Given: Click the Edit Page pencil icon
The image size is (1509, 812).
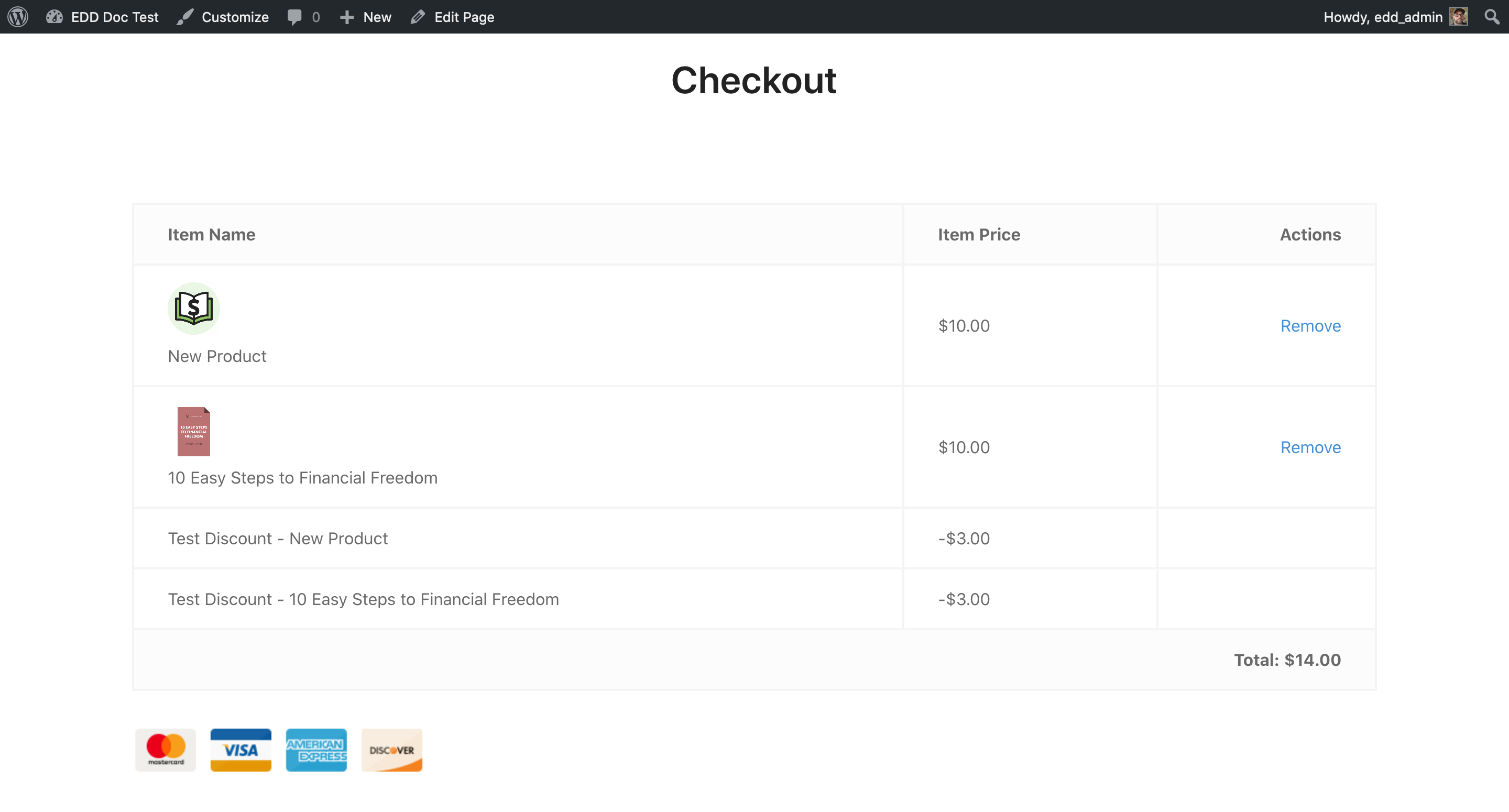Looking at the screenshot, I should click(x=418, y=16).
